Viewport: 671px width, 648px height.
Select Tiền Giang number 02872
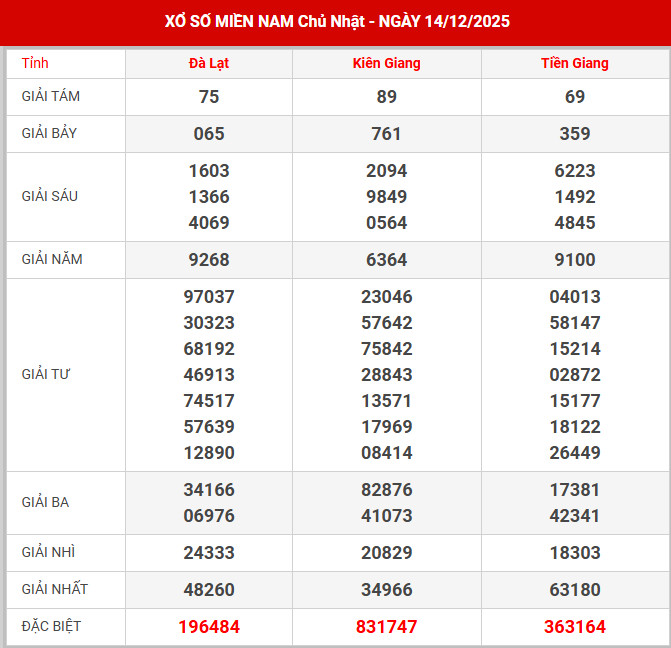pos(575,375)
